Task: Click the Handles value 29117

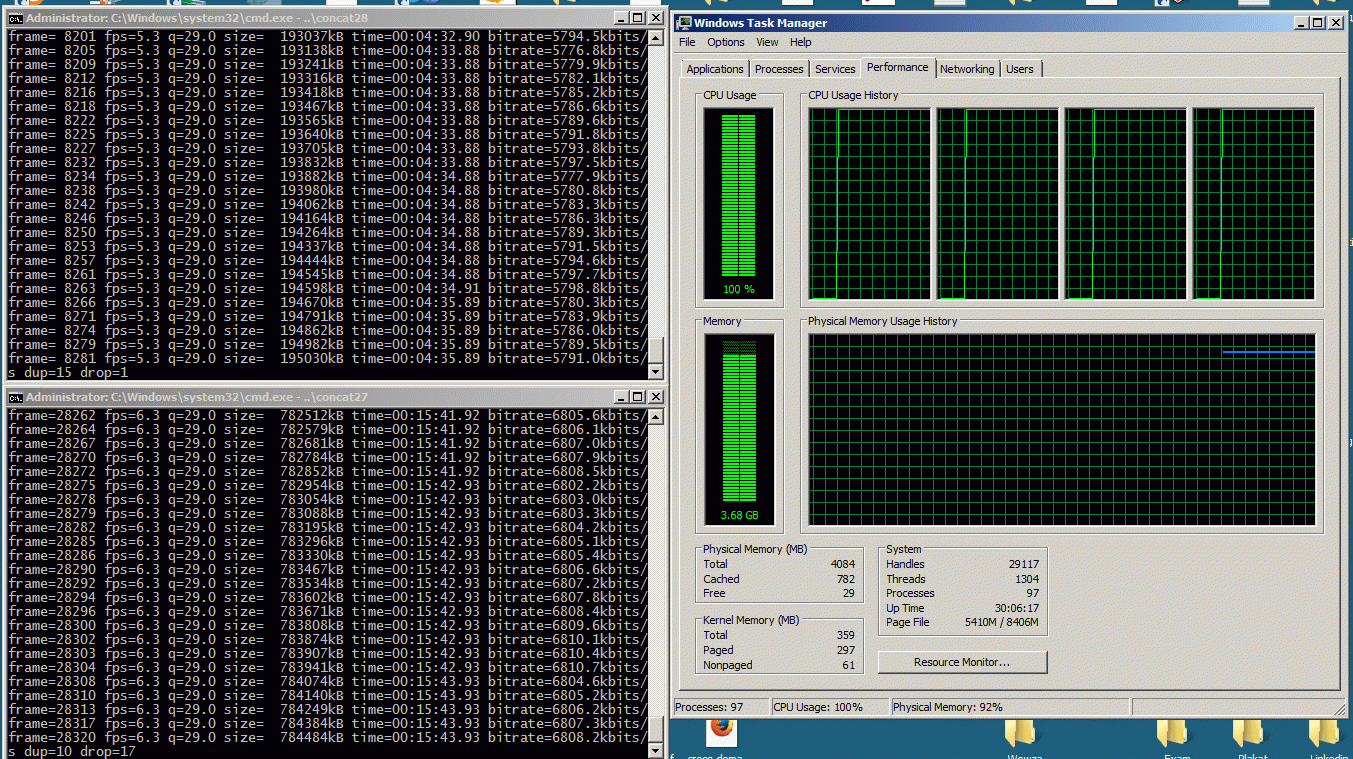Action: coord(1024,564)
